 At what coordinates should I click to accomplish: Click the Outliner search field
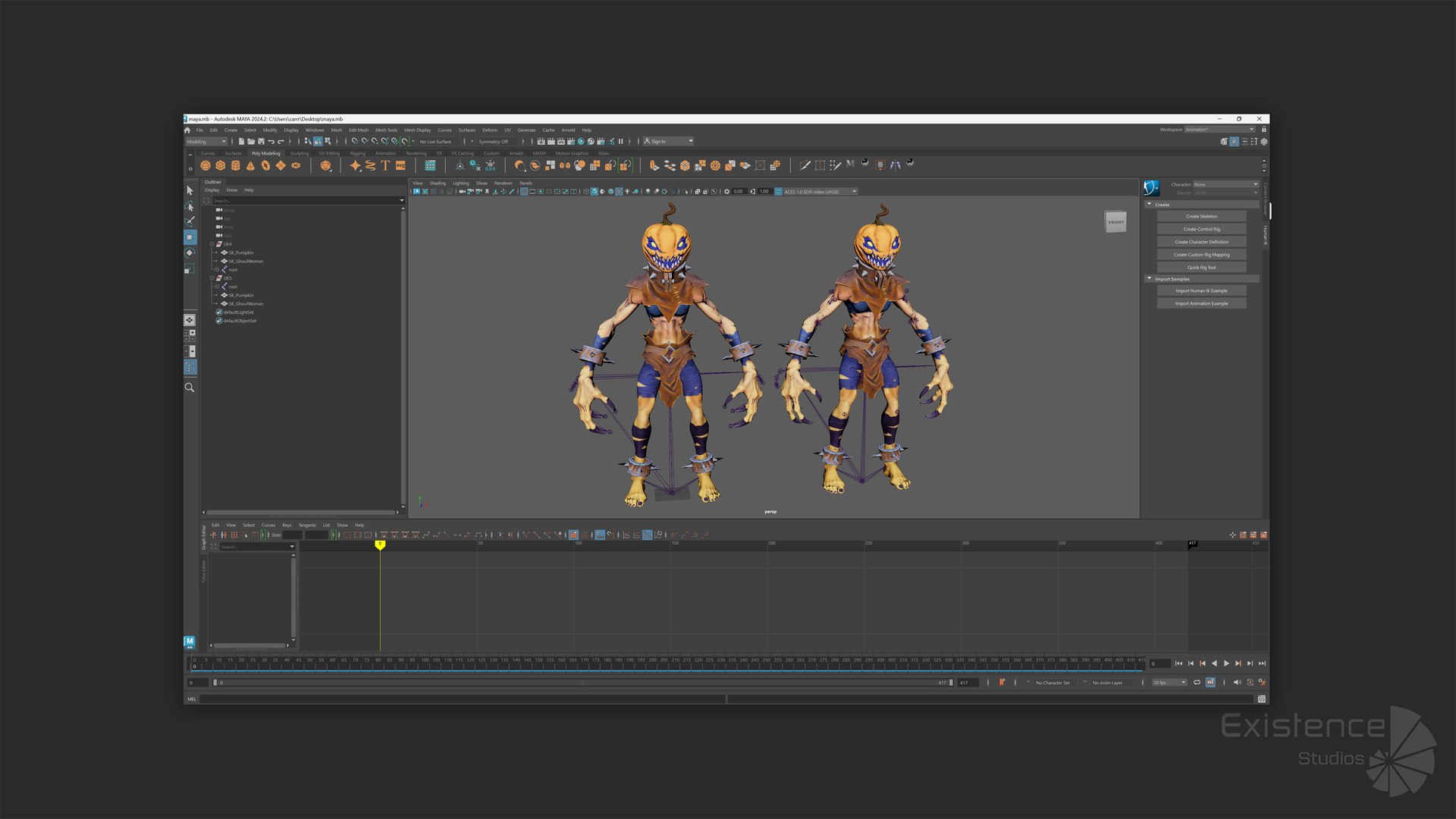tap(303, 201)
